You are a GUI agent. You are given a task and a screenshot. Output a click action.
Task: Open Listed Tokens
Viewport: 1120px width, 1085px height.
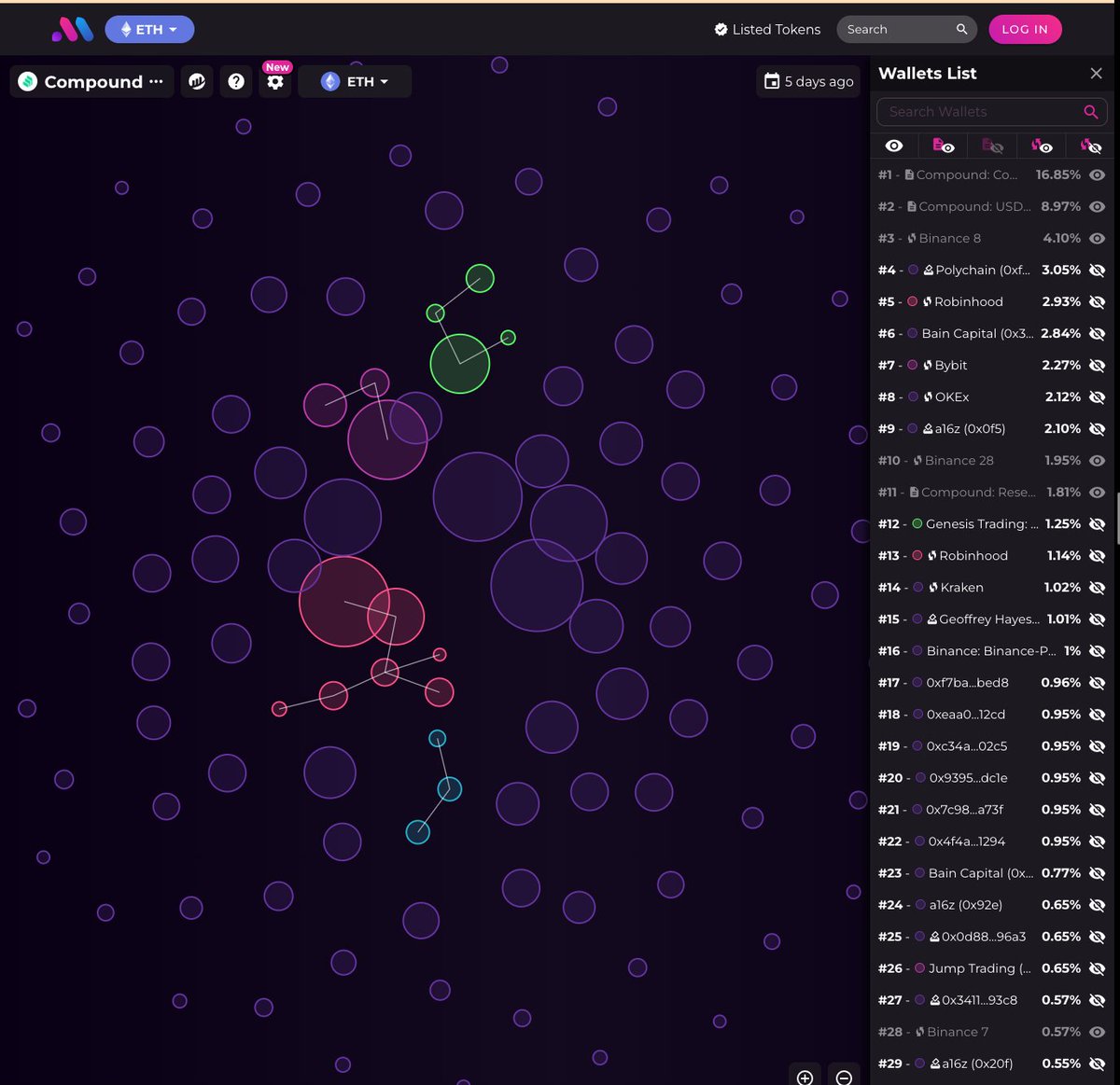(x=767, y=30)
